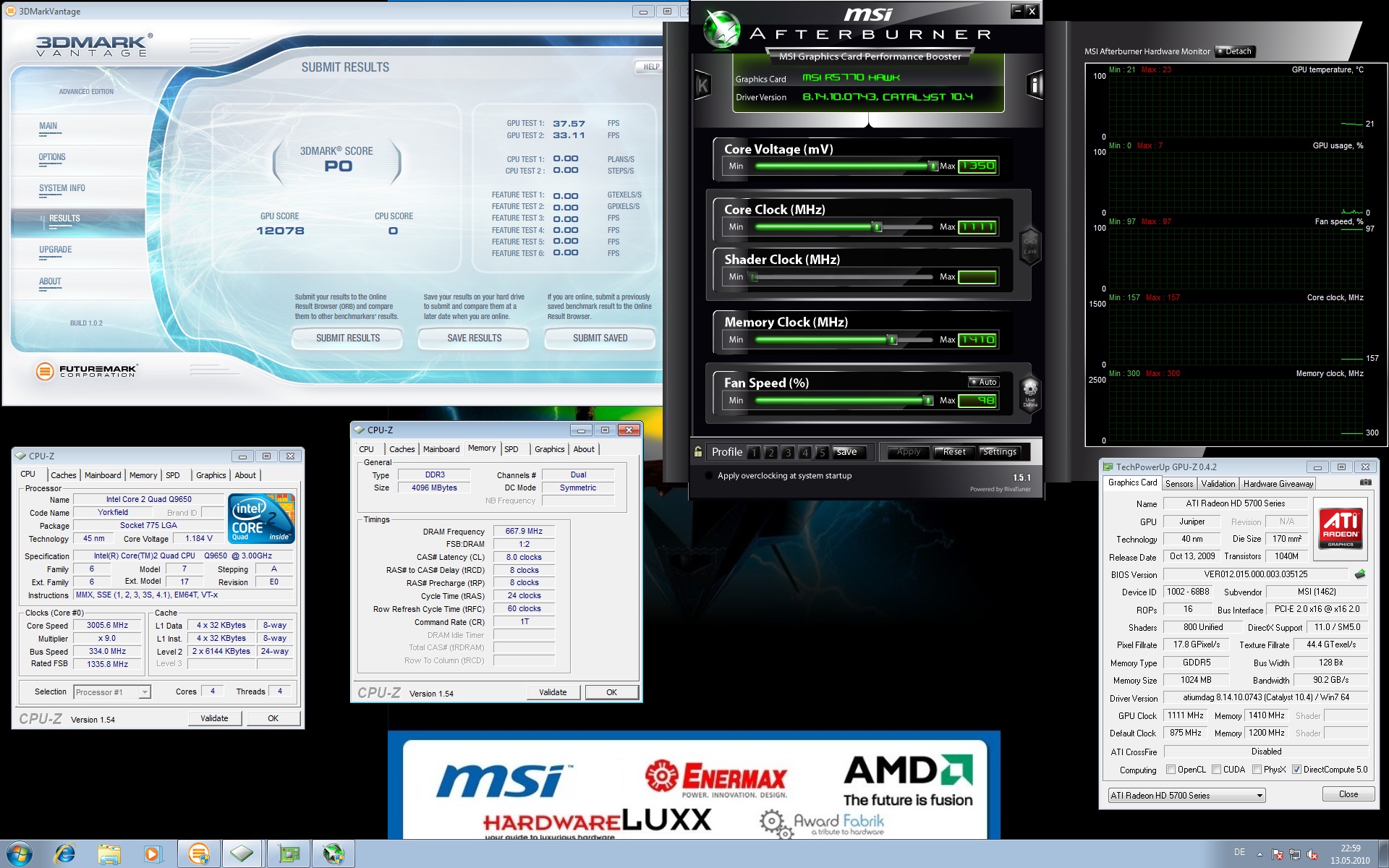Click the Core Clock max value field 1111
The width and height of the screenshot is (1389, 868).
click(x=977, y=227)
